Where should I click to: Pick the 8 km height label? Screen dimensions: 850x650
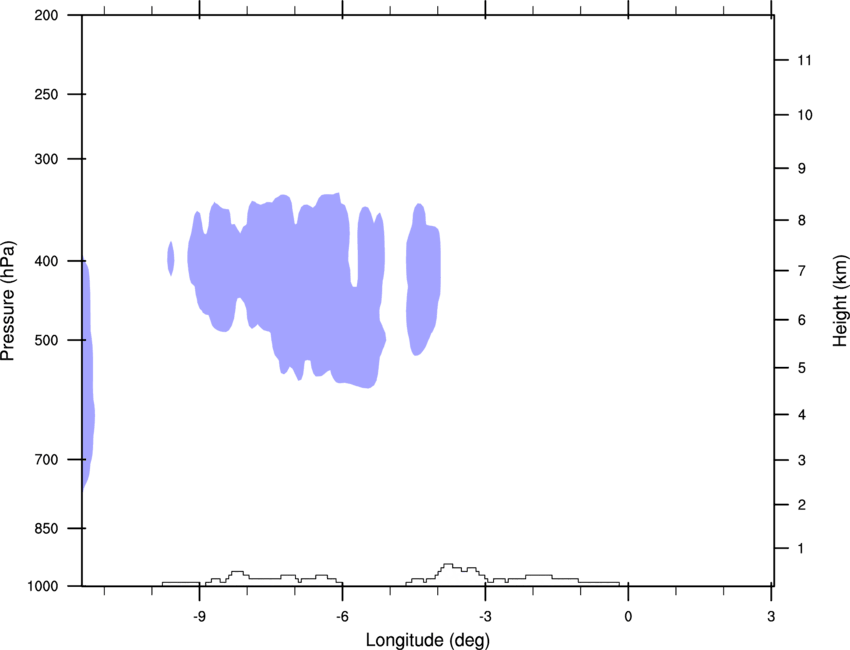[x=802, y=220]
